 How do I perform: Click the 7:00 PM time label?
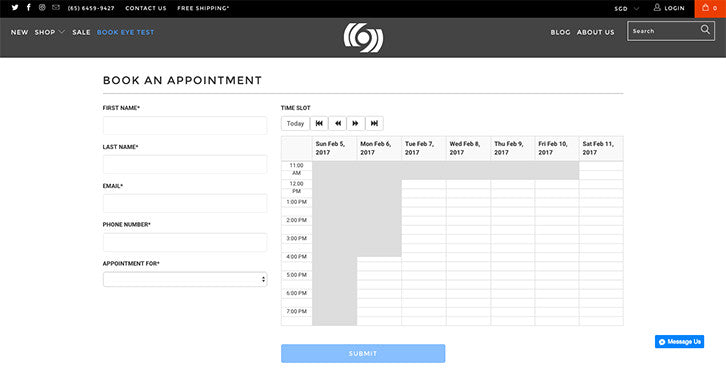[296, 312]
